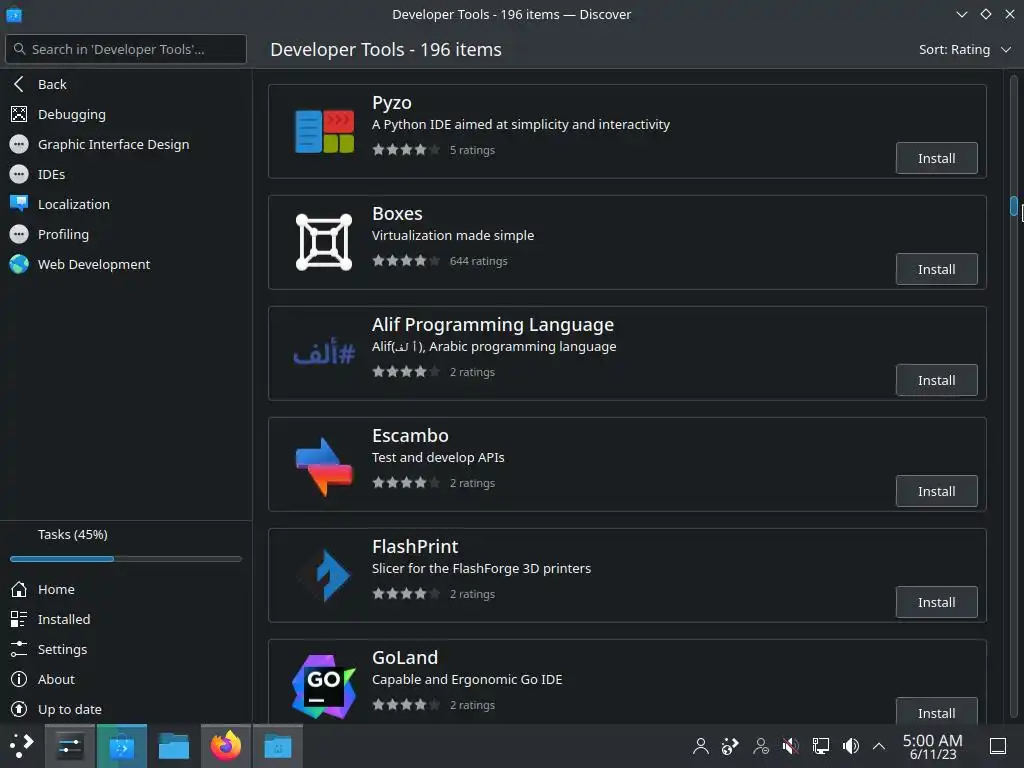
Task: Click the Show Desktop button in taskbar
Action: pyautogui.click(x=997, y=746)
